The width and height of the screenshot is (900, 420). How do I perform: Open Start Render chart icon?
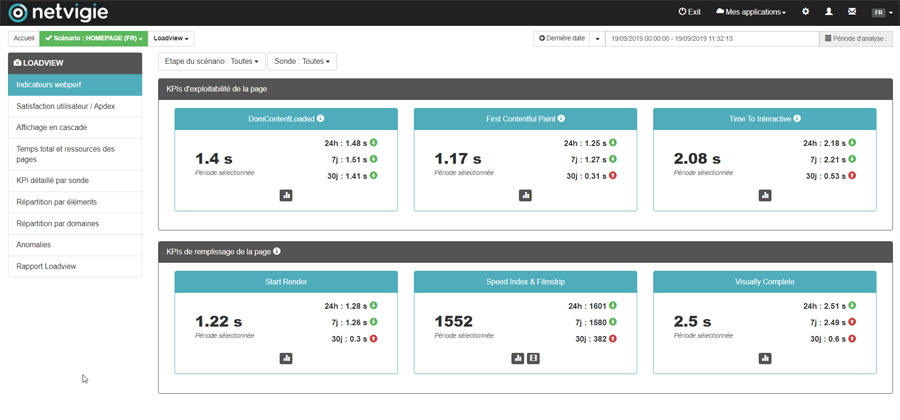286,358
